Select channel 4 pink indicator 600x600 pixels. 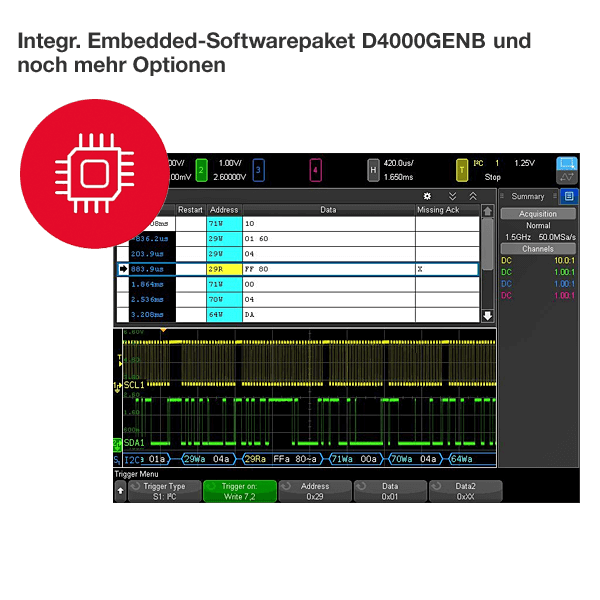(316, 170)
